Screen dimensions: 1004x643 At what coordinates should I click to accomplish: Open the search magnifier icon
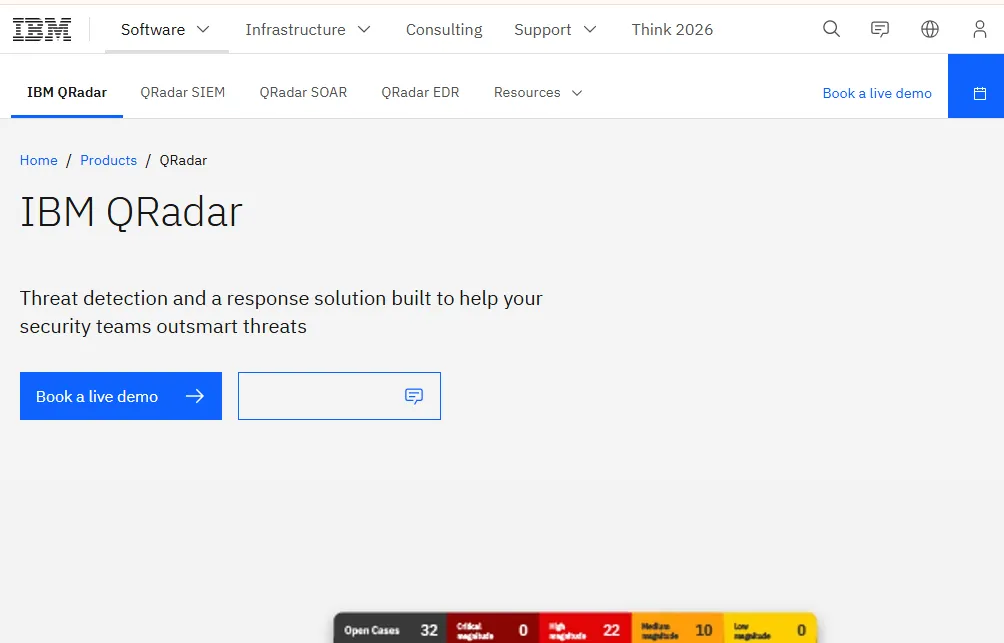(831, 29)
